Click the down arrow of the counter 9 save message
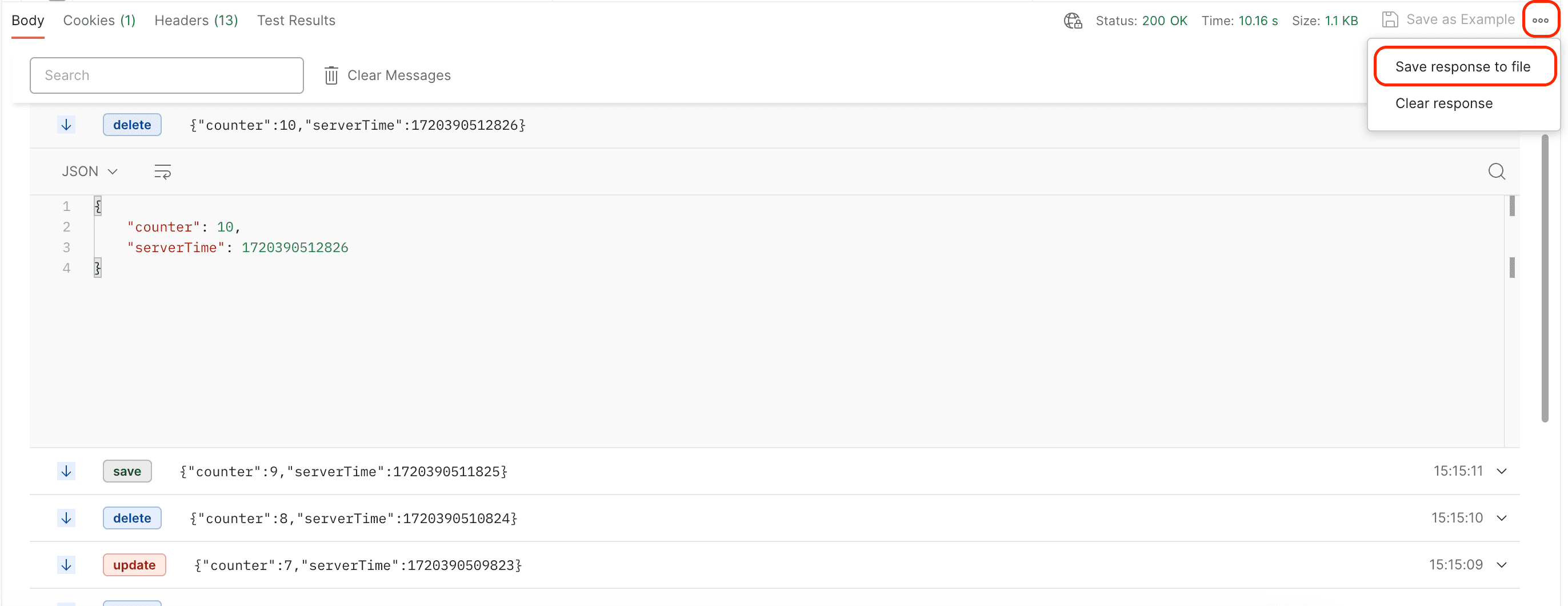Viewport: 1568px width, 606px height. click(x=66, y=472)
